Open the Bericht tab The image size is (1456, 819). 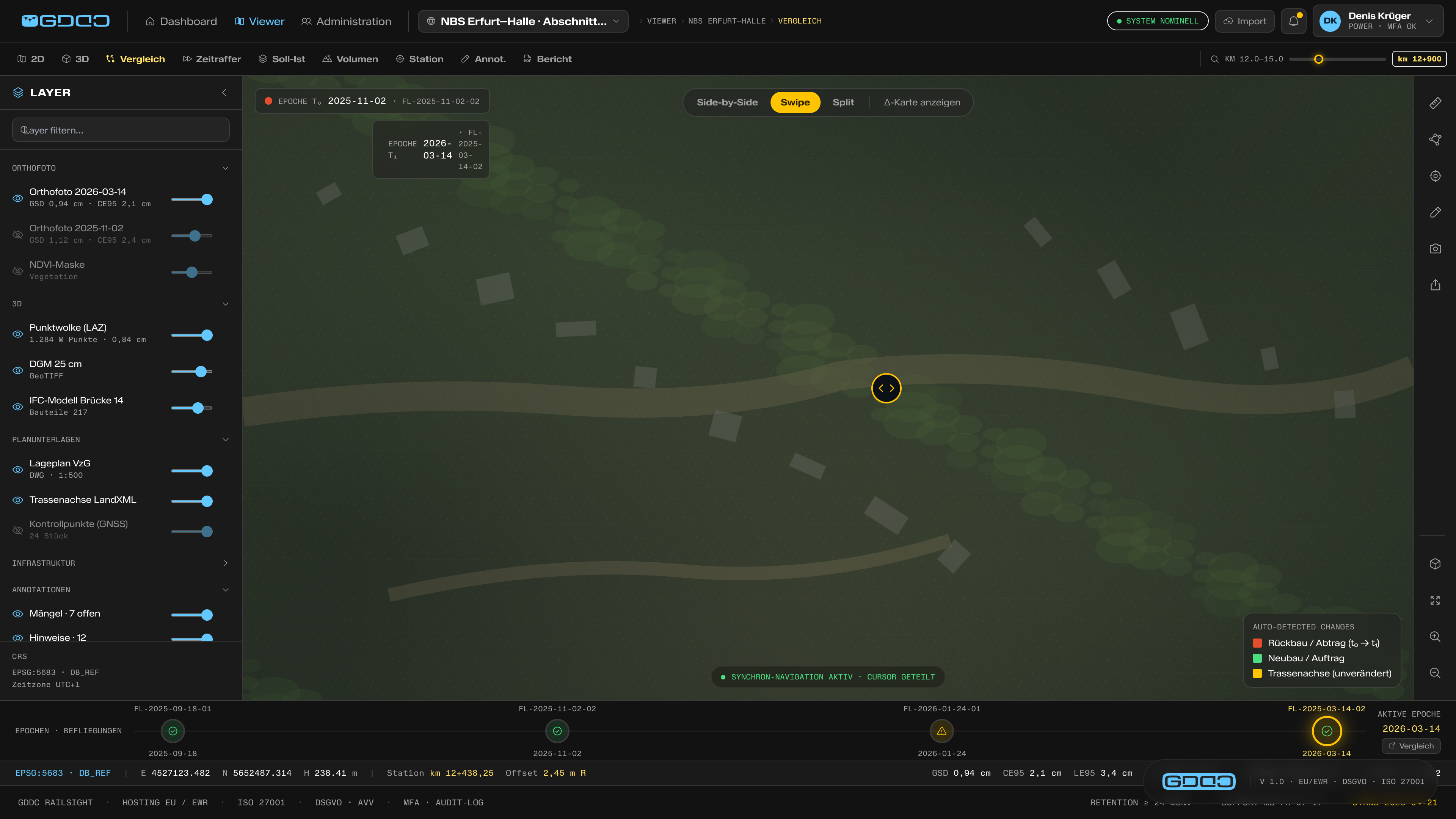548,59
